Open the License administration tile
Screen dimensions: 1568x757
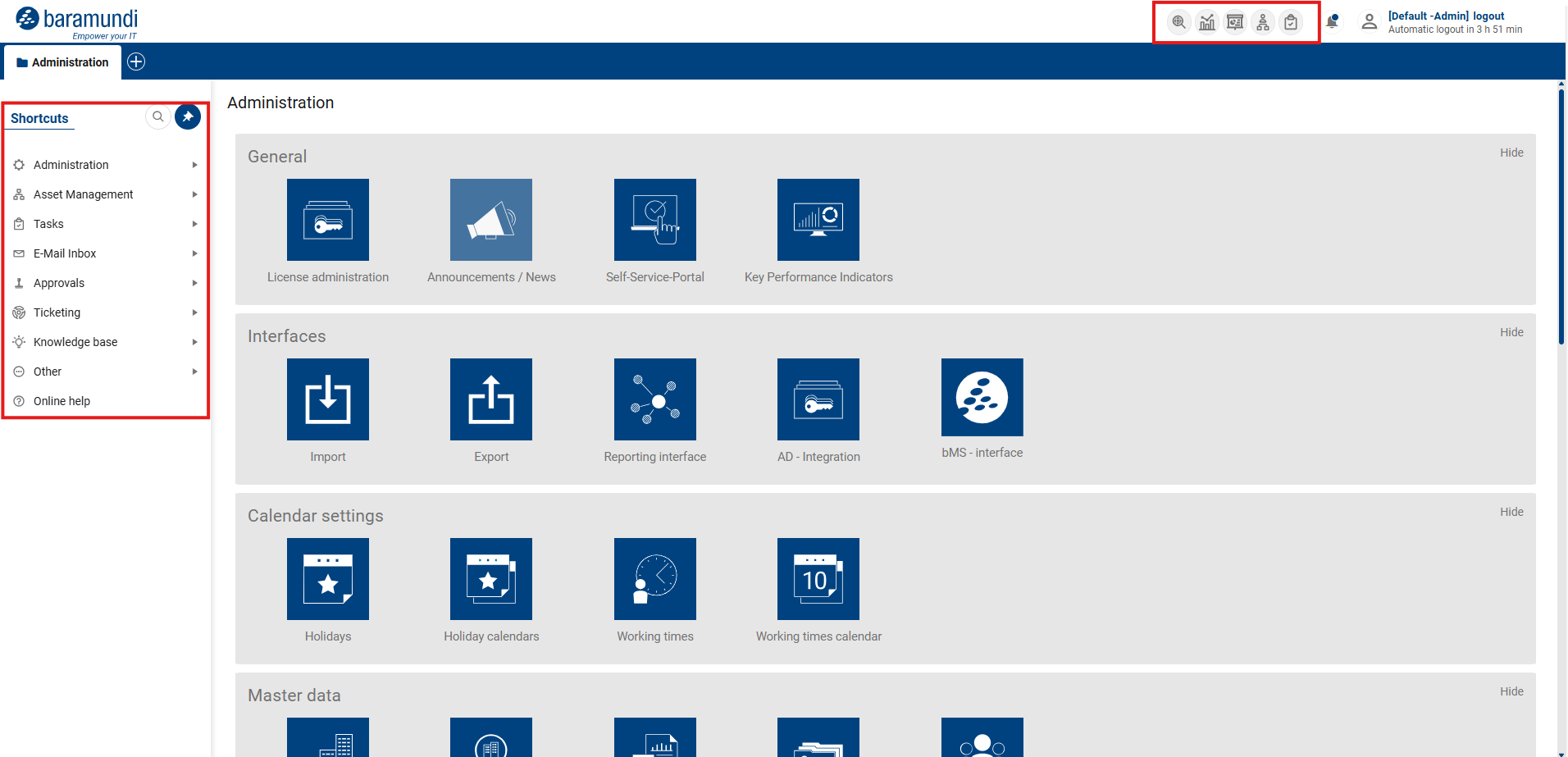pyautogui.click(x=327, y=219)
